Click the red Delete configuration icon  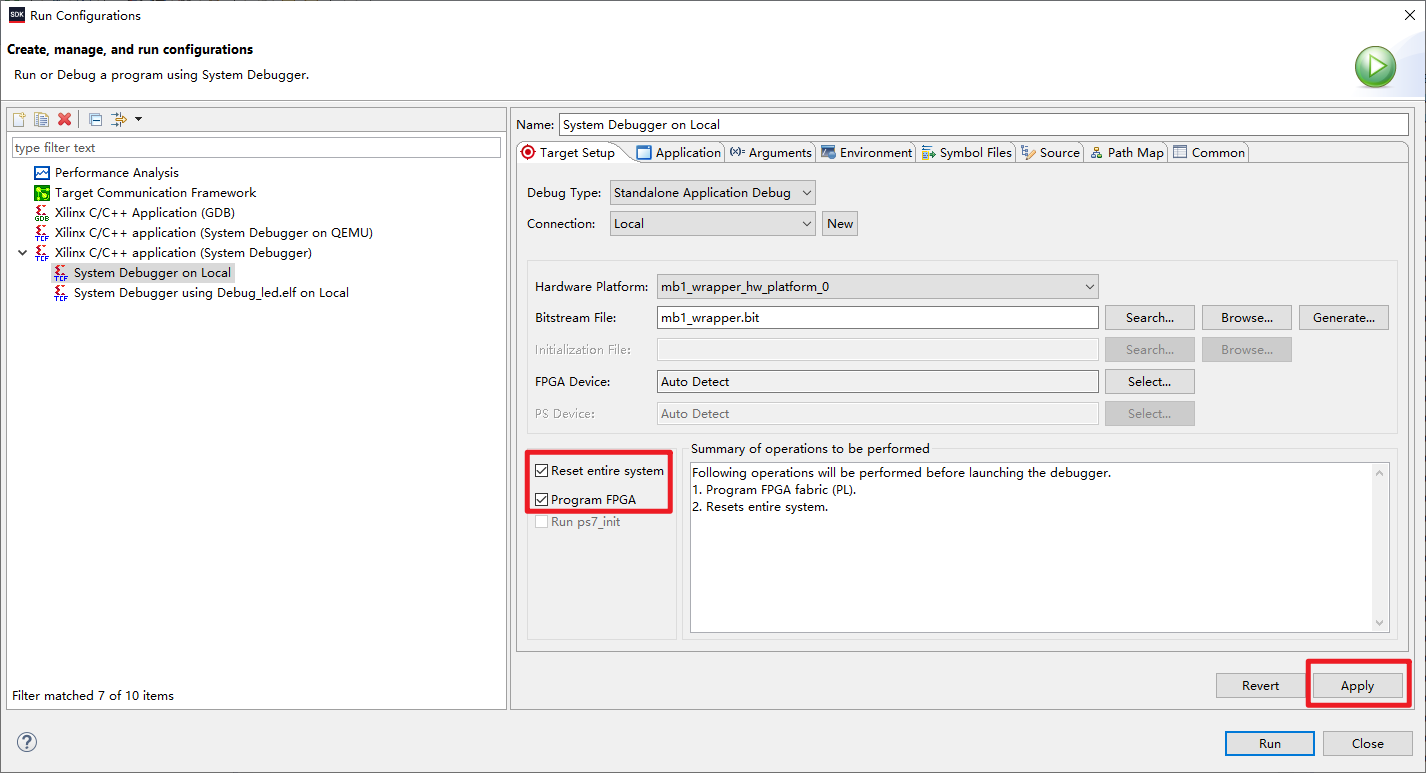coord(64,119)
